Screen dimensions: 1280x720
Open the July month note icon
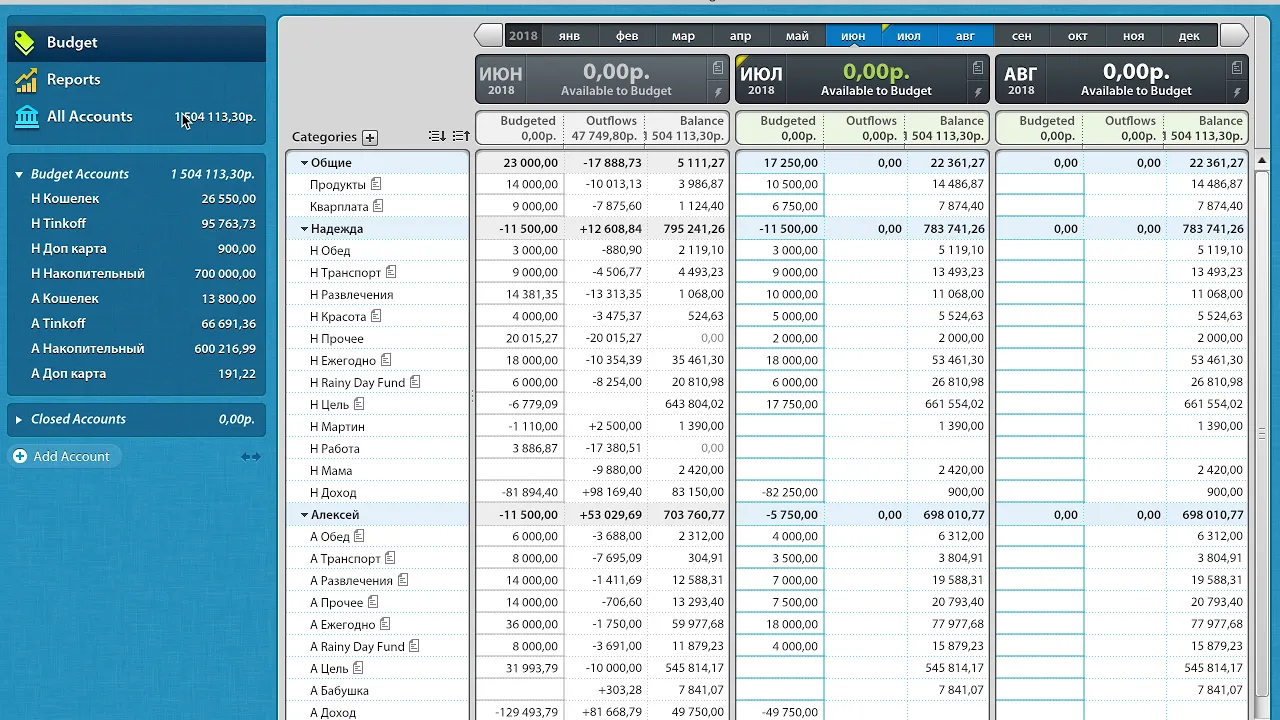978,68
